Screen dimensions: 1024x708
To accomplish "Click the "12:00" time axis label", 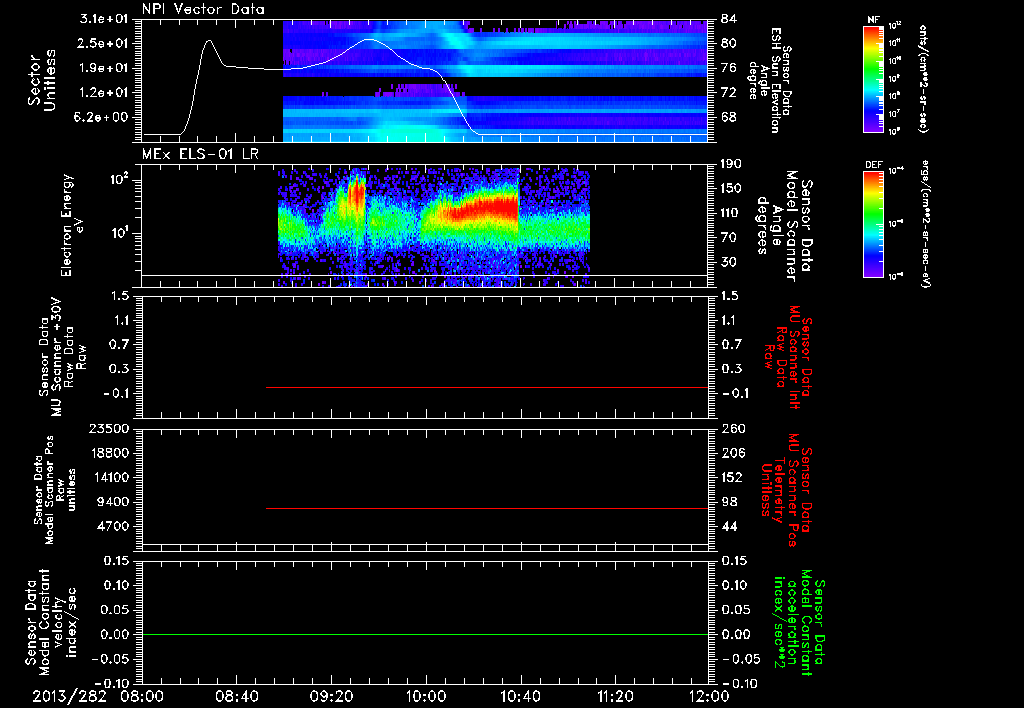I will (709, 696).
